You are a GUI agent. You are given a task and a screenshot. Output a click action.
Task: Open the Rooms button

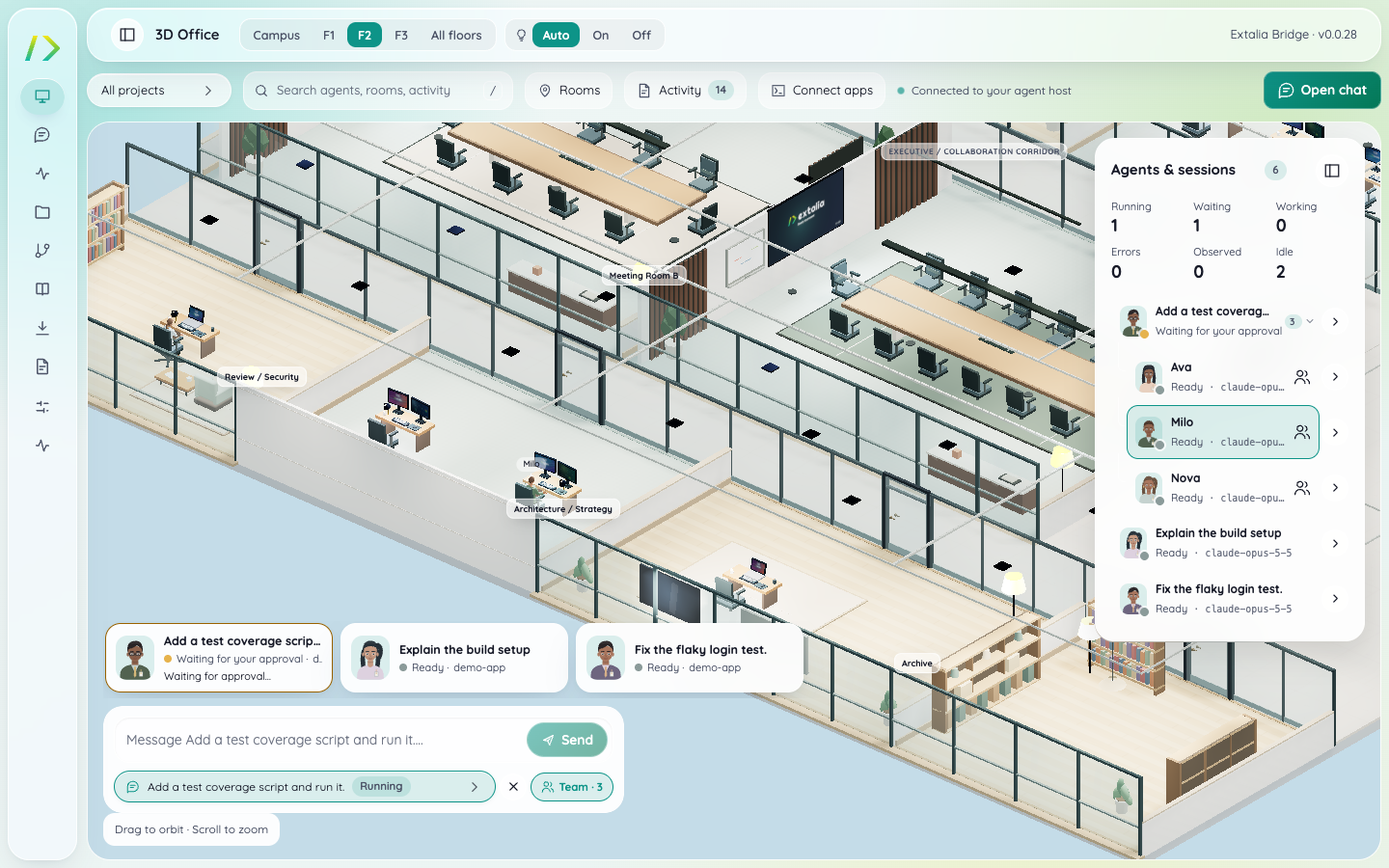[569, 91]
